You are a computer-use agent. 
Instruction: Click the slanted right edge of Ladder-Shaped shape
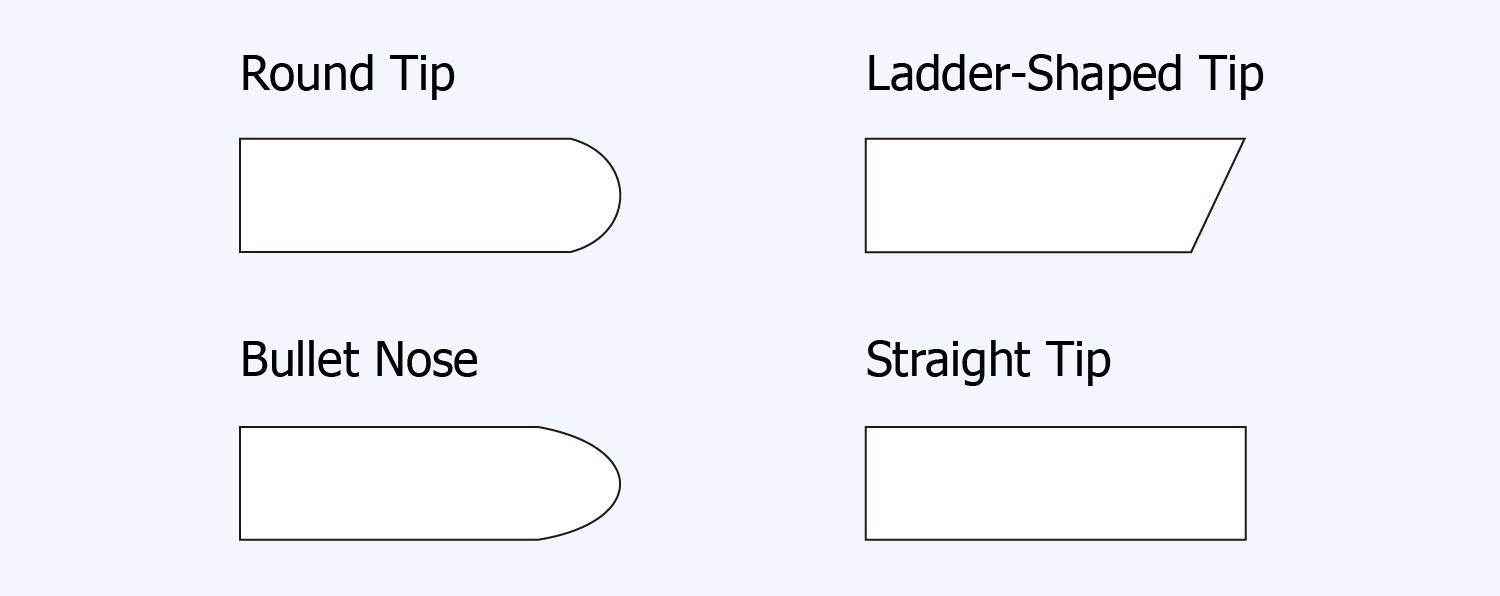(1218, 195)
